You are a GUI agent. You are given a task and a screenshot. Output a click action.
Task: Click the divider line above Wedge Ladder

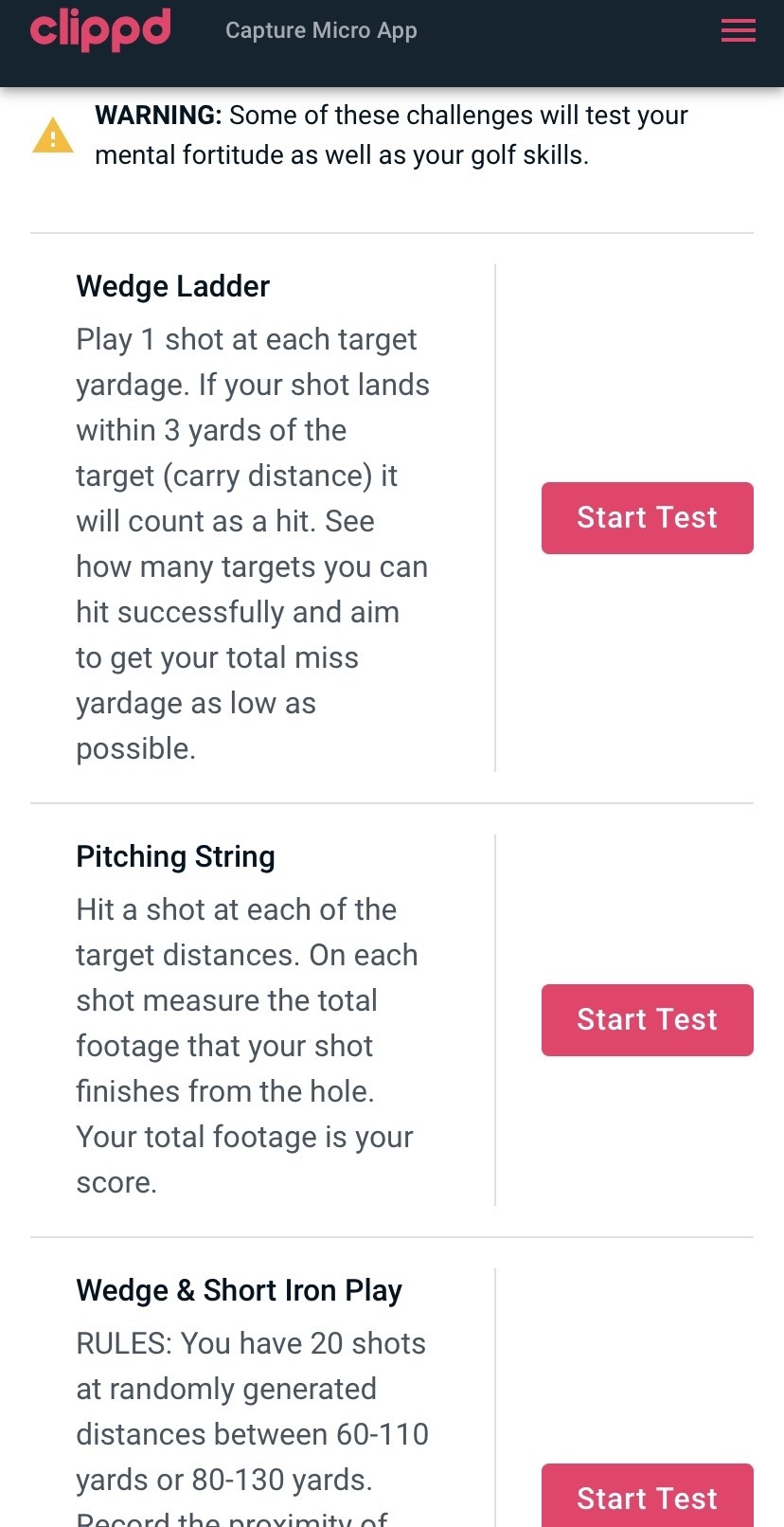pos(392,233)
